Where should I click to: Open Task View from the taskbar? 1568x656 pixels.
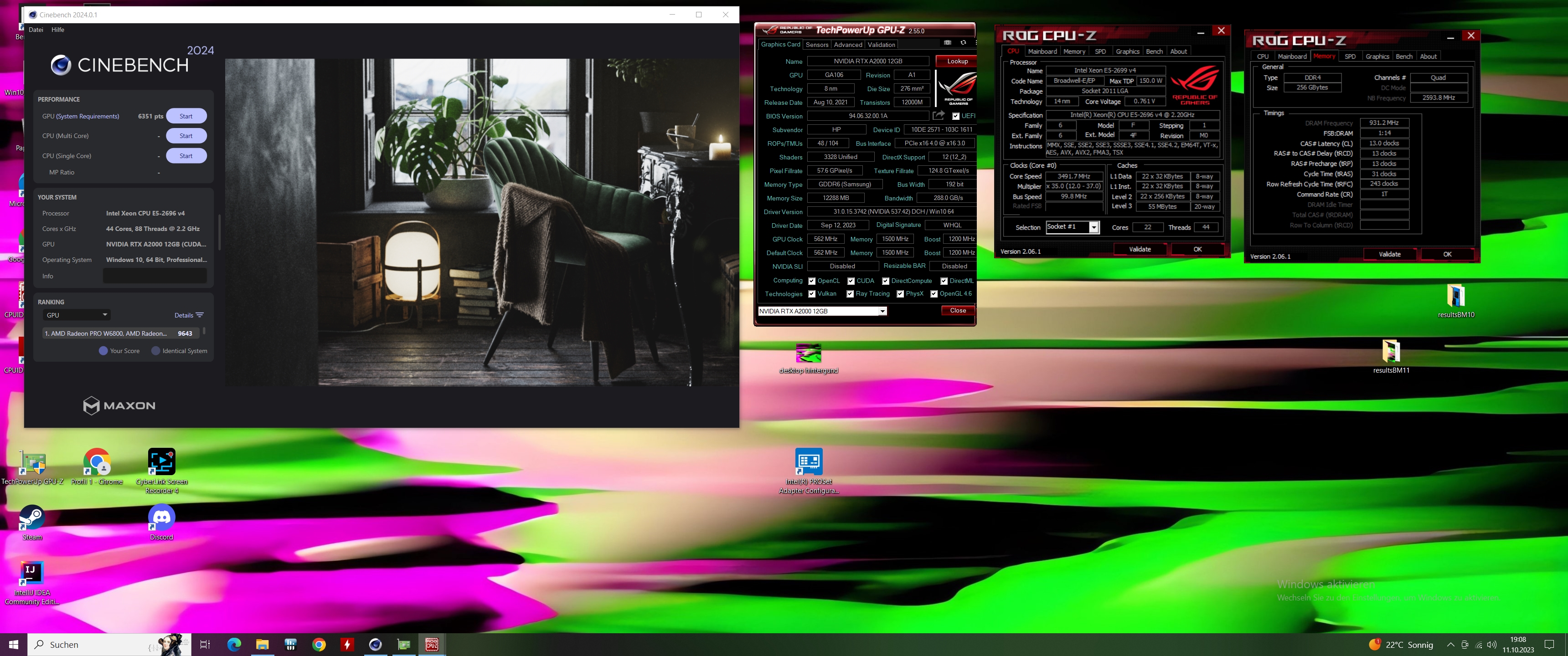tap(205, 645)
